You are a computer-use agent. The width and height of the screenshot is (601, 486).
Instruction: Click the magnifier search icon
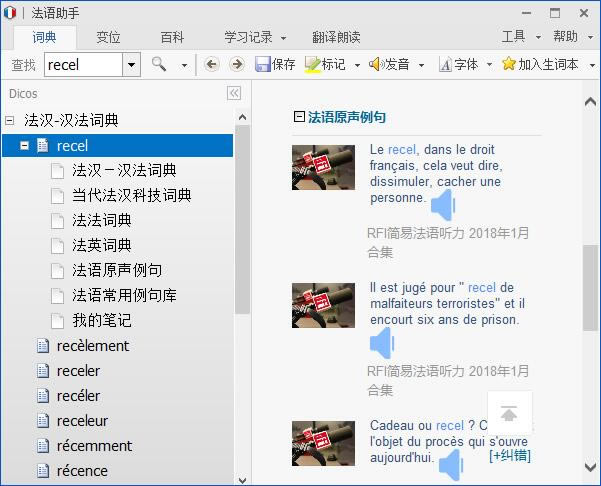click(x=159, y=65)
